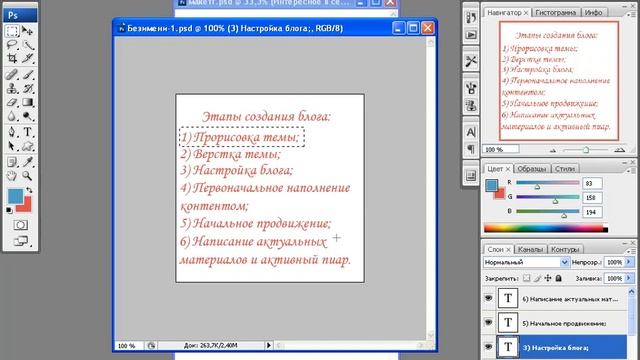Select the Rectangular Marquee tool
Image resolution: width=640 pixels, height=360 pixels.
click(12, 31)
